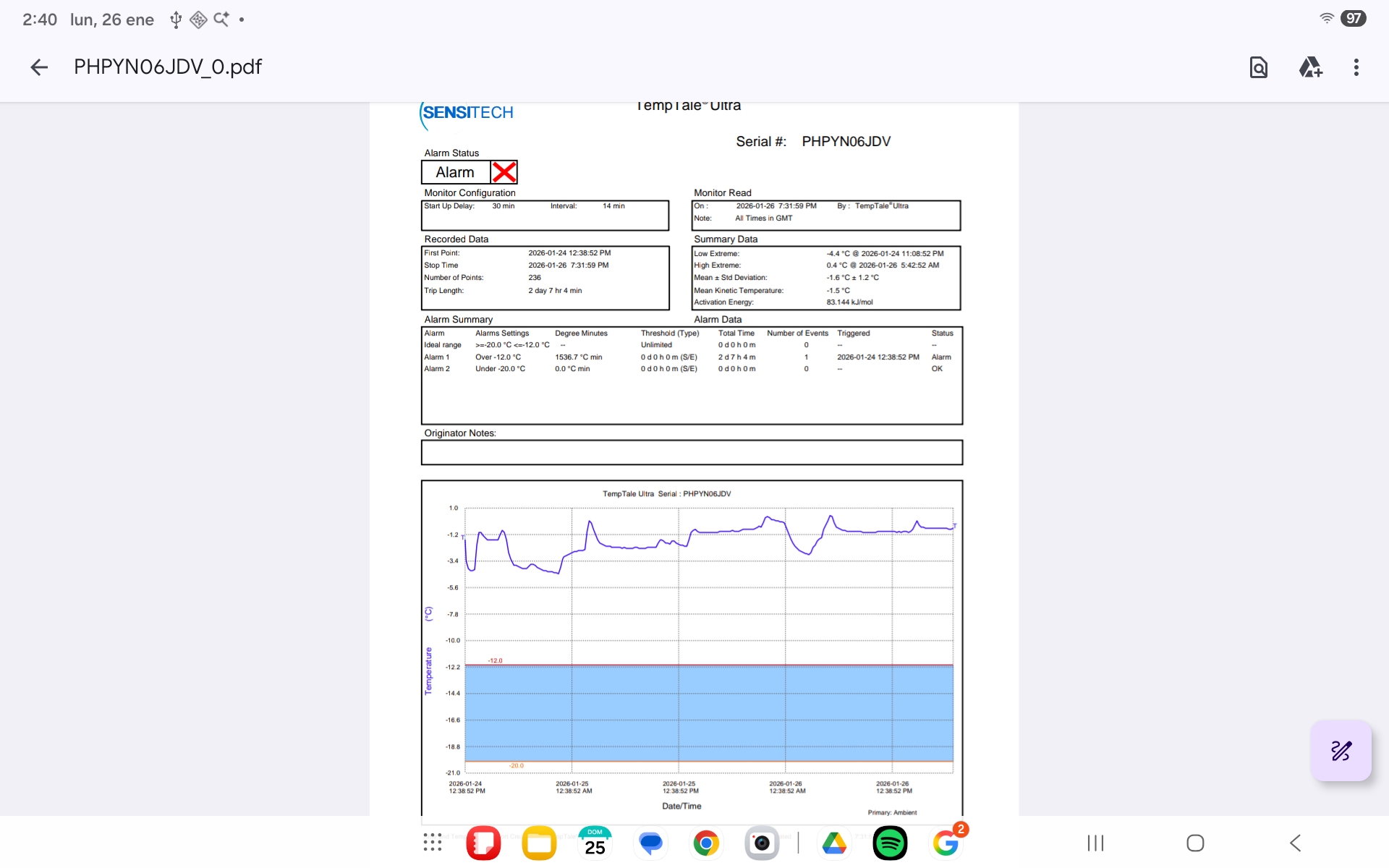Tap the recent apps navigation button

(x=1095, y=843)
